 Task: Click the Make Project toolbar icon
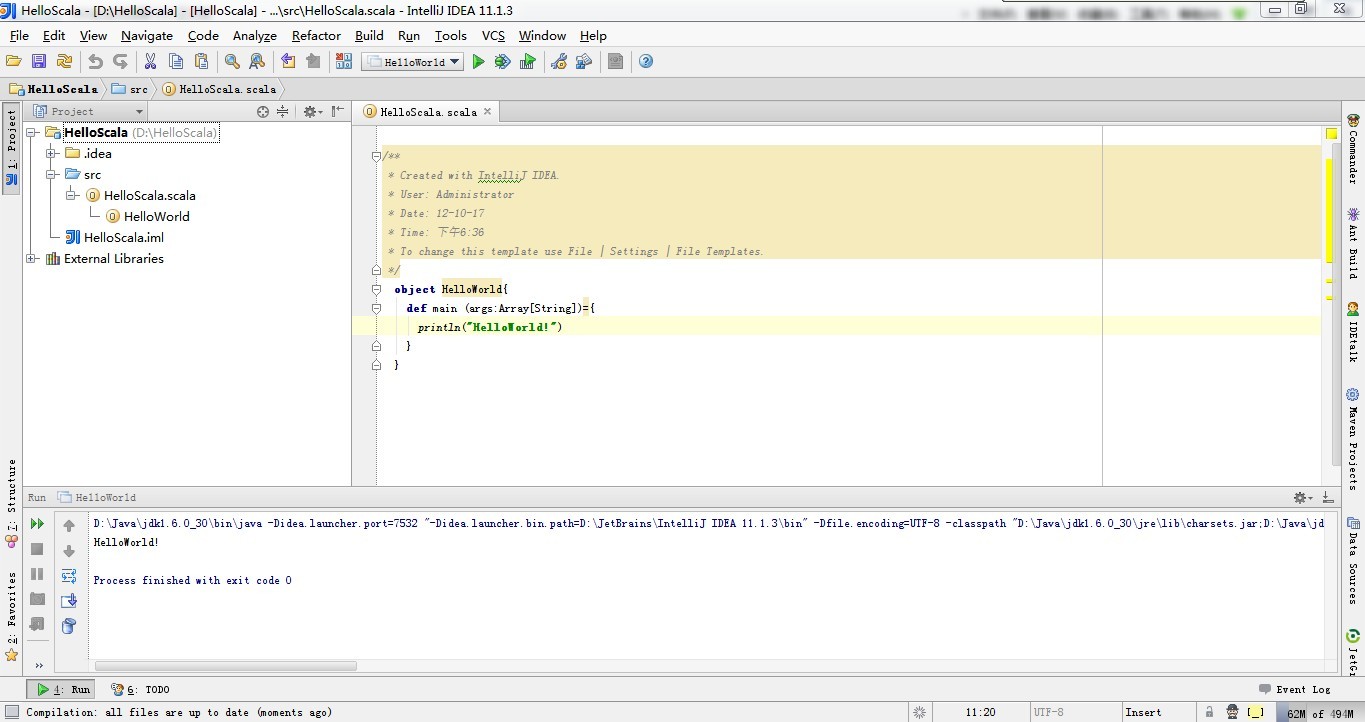tap(343, 62)
